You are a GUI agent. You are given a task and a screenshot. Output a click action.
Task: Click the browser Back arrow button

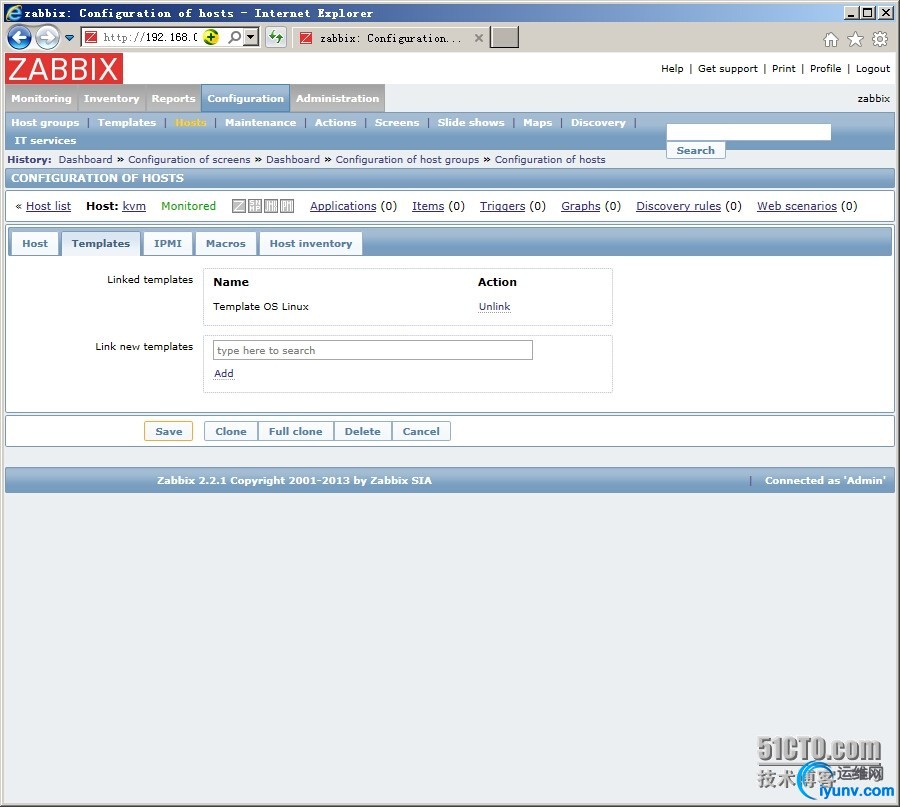(x=19, y=38)
